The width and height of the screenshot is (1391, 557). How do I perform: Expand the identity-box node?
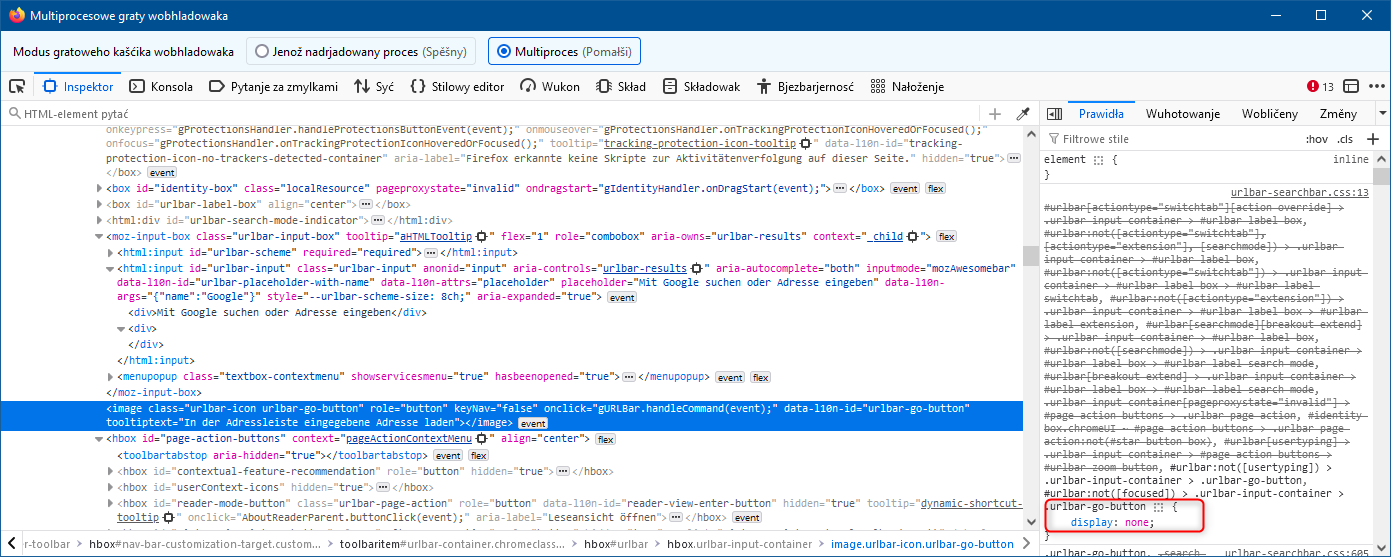coord(99,189)
